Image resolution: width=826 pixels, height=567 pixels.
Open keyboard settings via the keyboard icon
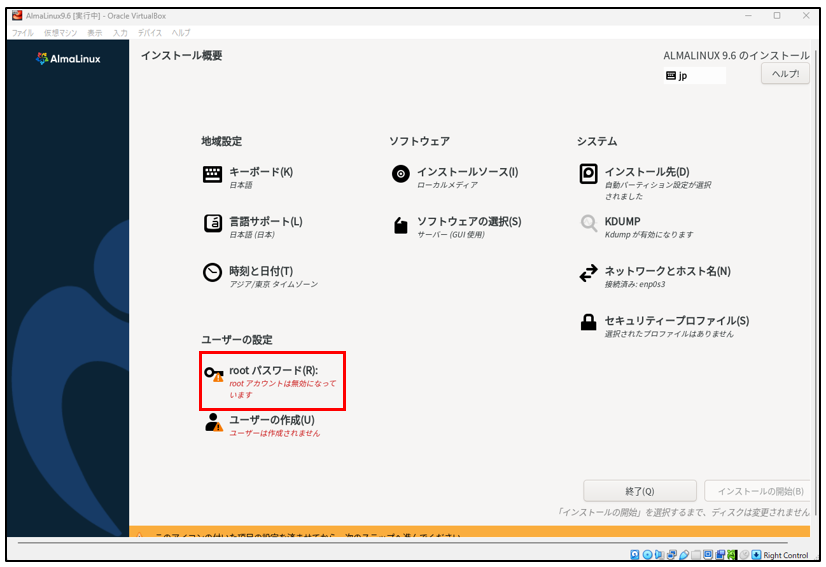[x=212, y=175]
